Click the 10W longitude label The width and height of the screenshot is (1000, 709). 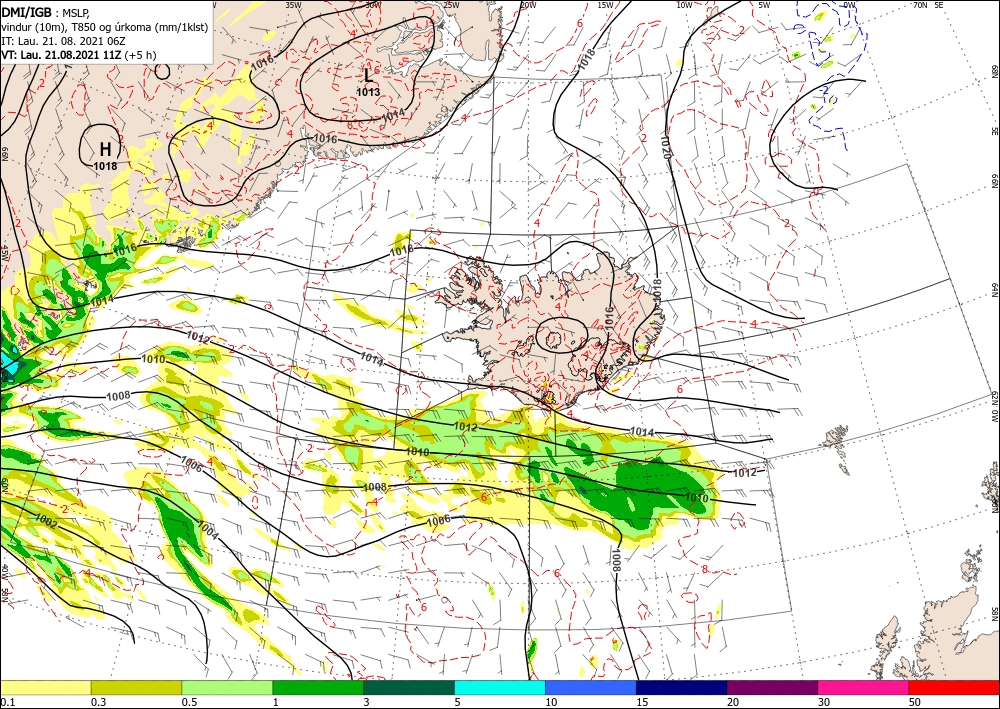click(684, 5)
